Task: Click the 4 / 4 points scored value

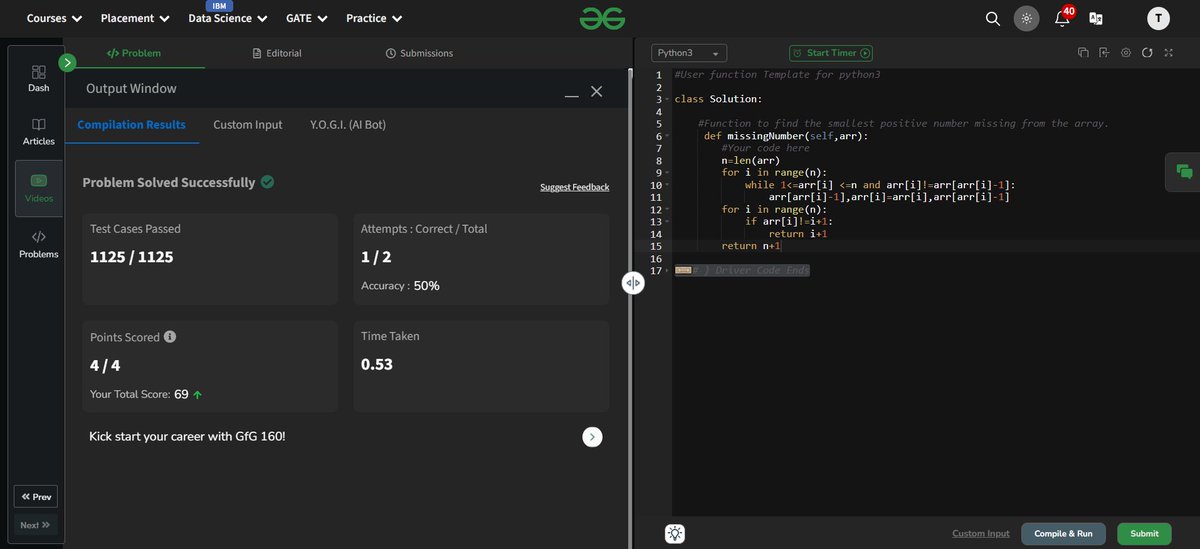Action: 107,366
